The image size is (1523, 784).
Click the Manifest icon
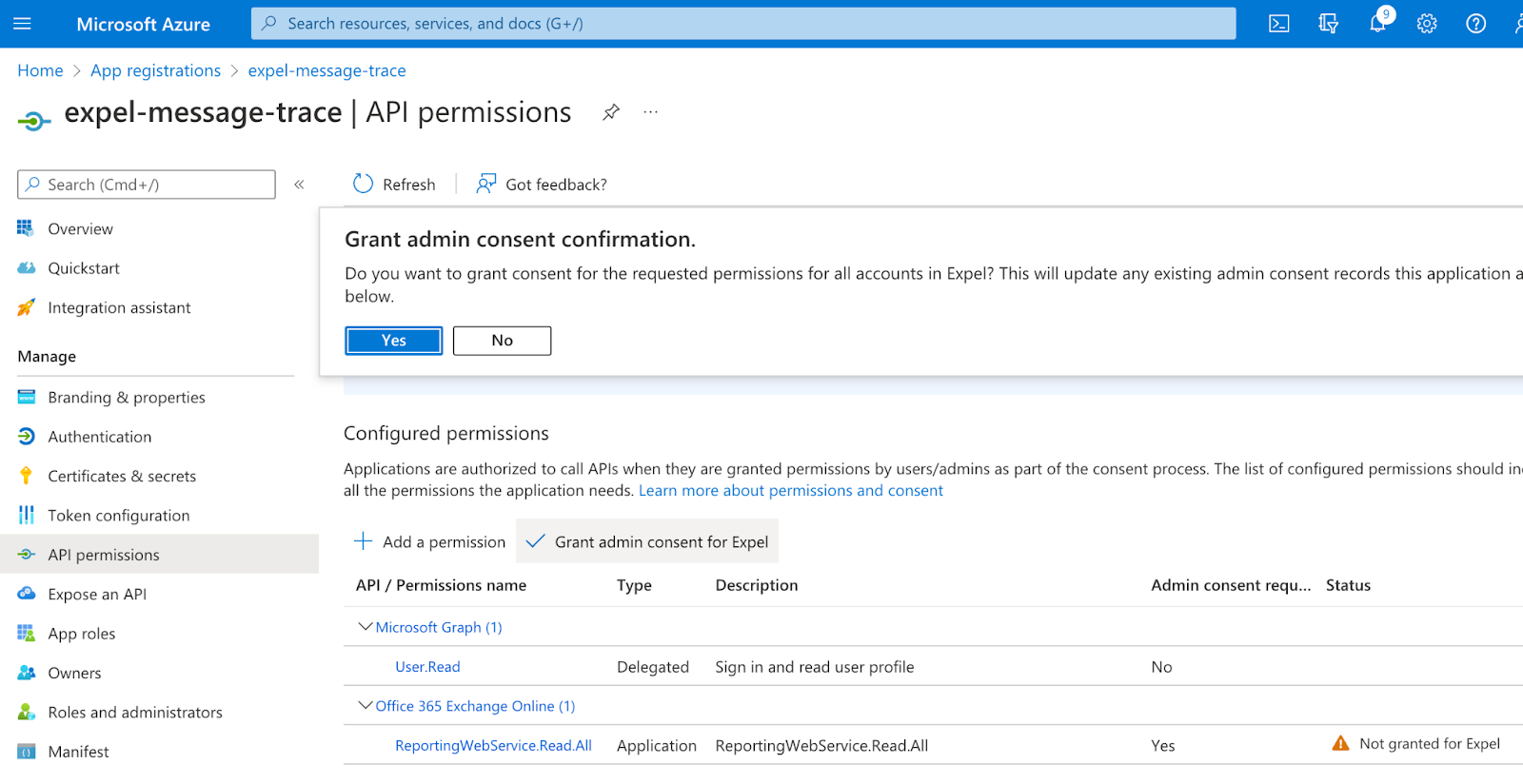click(26, 752)
